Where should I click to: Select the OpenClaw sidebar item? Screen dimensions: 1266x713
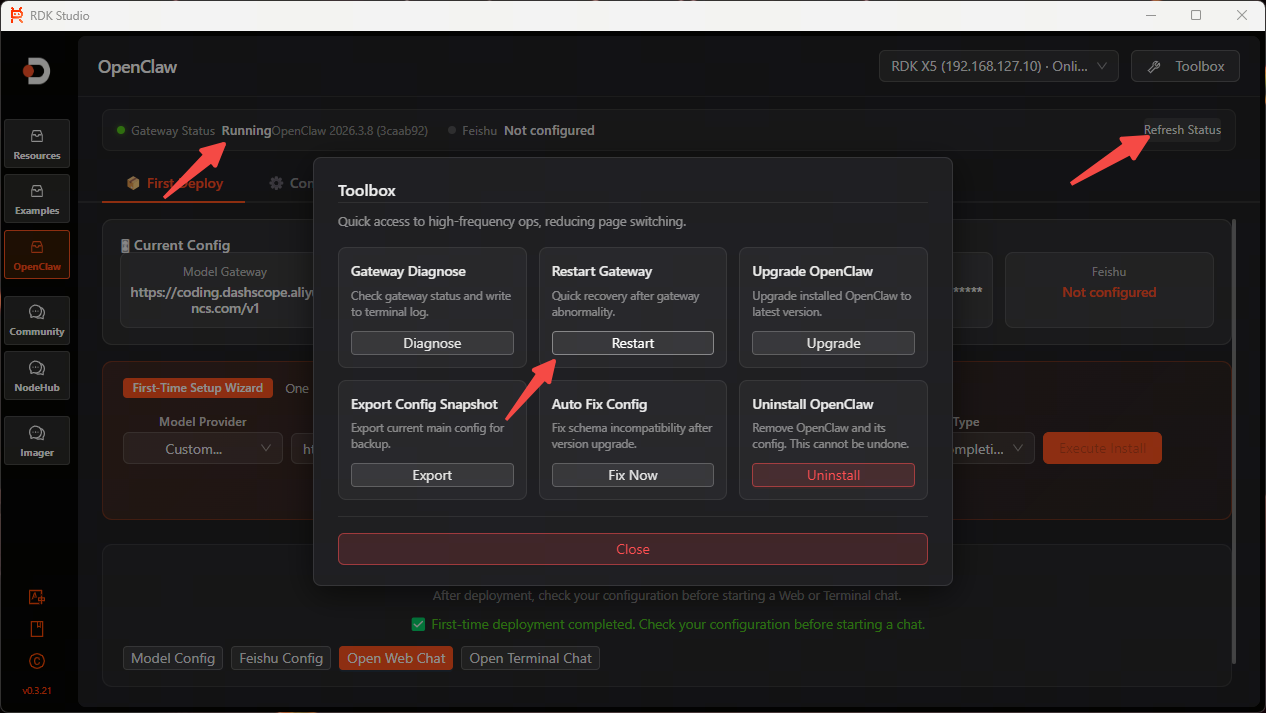coord(37,254)
